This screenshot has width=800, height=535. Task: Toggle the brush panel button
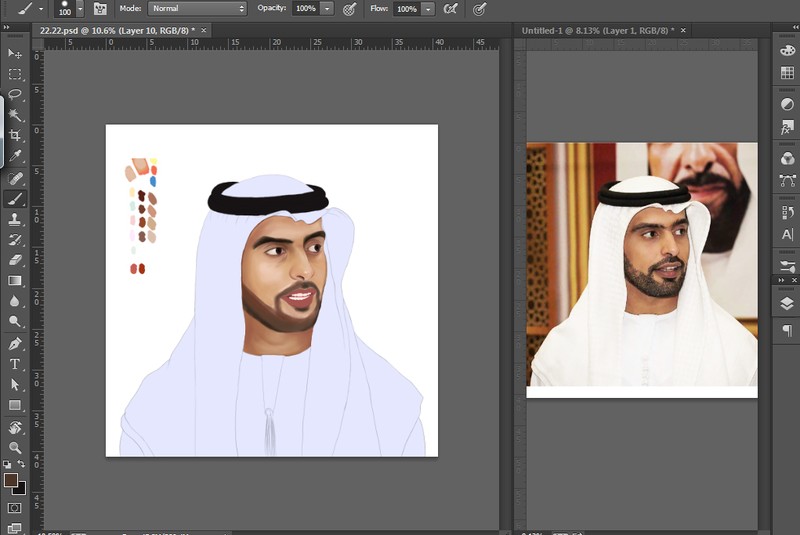pyautogui.click(x=100, y=9)
